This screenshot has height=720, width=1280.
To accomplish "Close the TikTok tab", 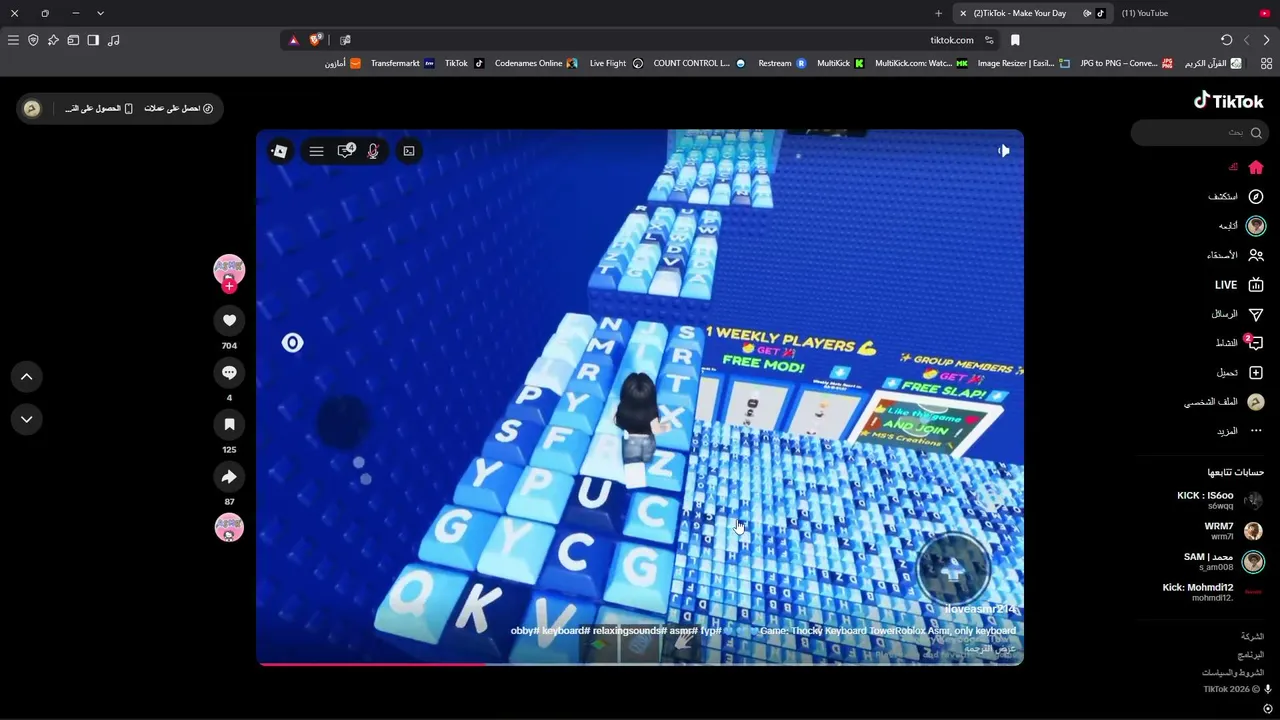I will click(962, 13).
